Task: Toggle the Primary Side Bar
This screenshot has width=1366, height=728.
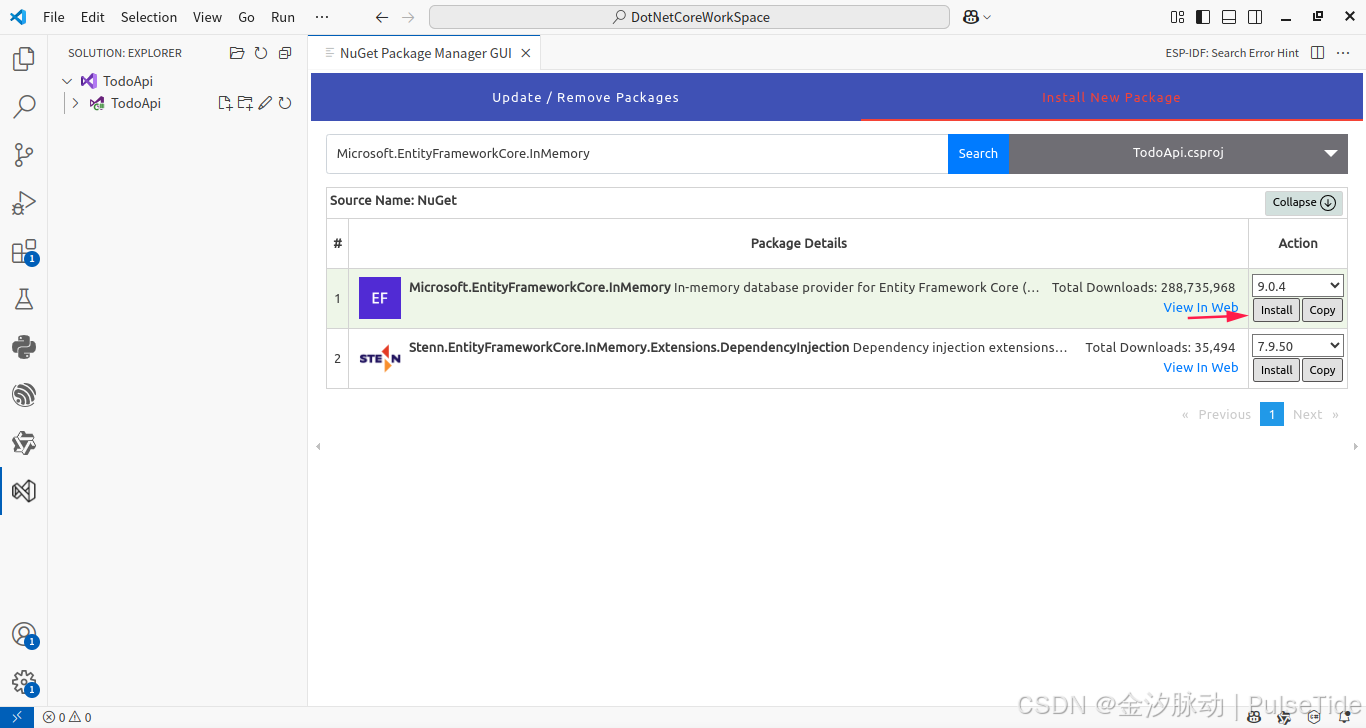Action: (1203, 17)
